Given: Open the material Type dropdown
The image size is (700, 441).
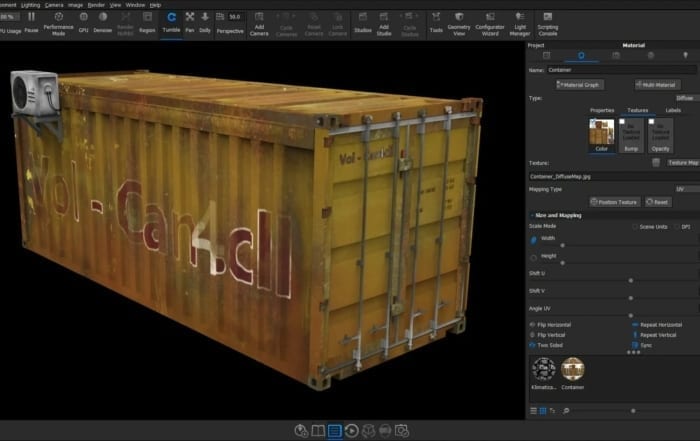Looking at the screenshot, I should point(687,98).
